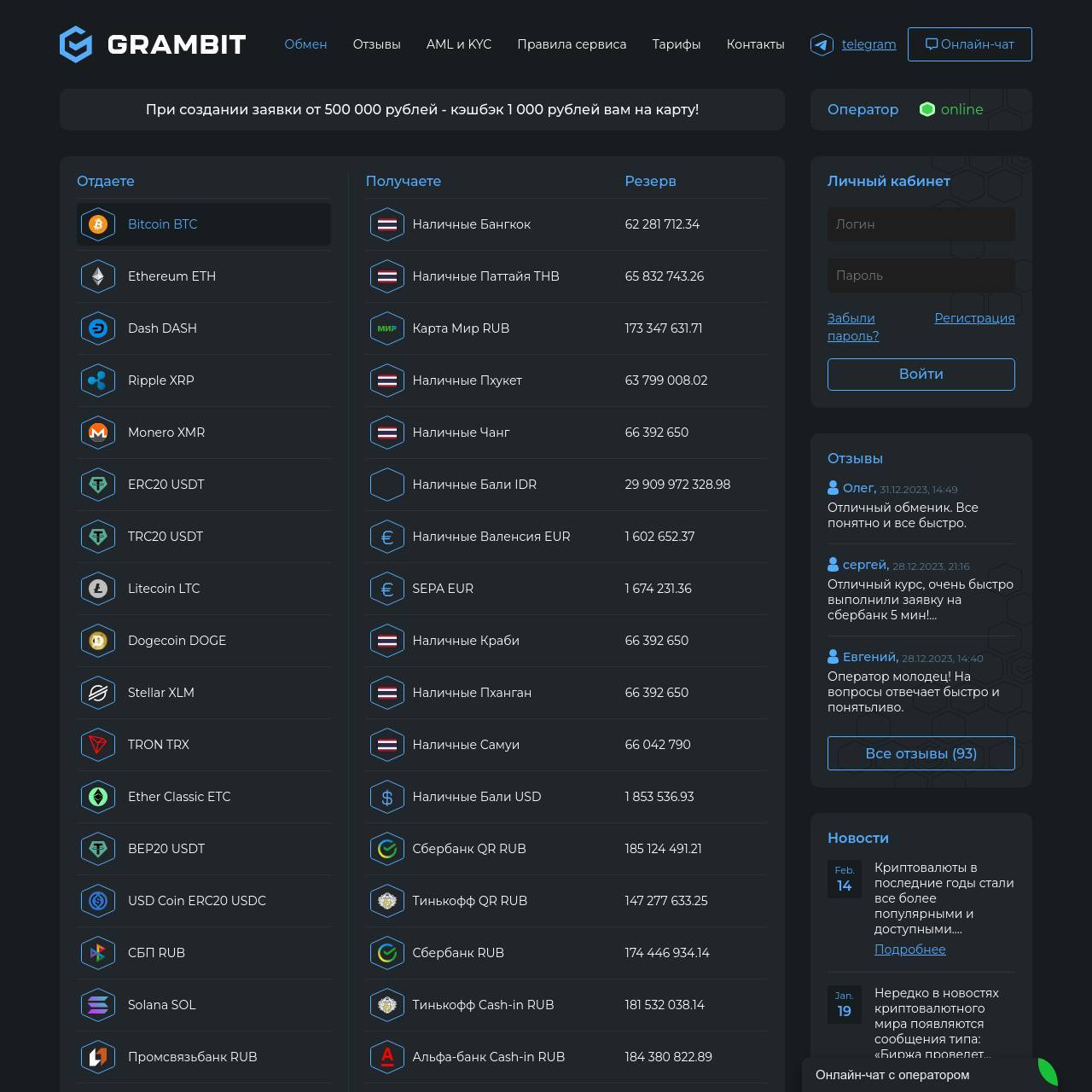Pick the ERC20 USDT Tether icon

tap(98, 485)
